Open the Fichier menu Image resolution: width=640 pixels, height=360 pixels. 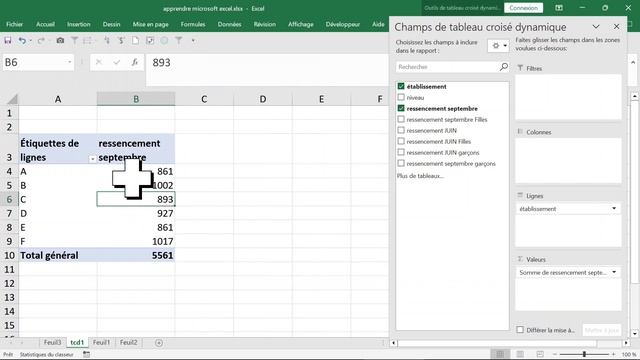(14, 24)
